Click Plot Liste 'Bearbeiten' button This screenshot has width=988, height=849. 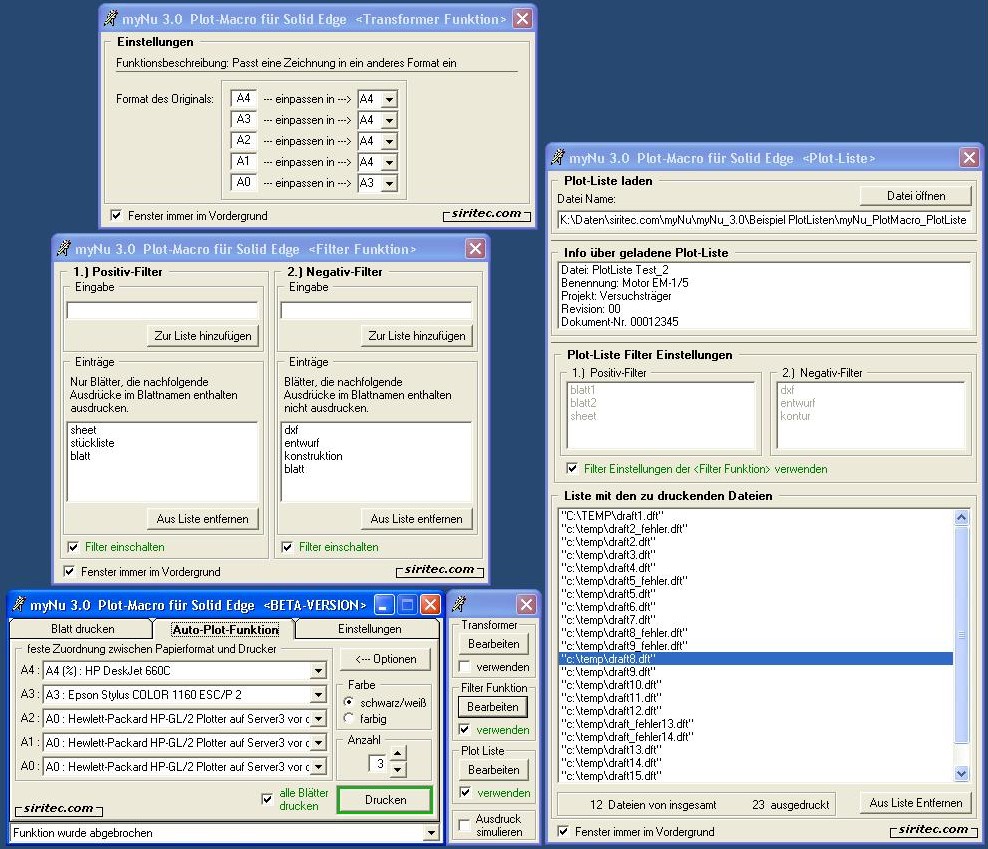point(493,770)
